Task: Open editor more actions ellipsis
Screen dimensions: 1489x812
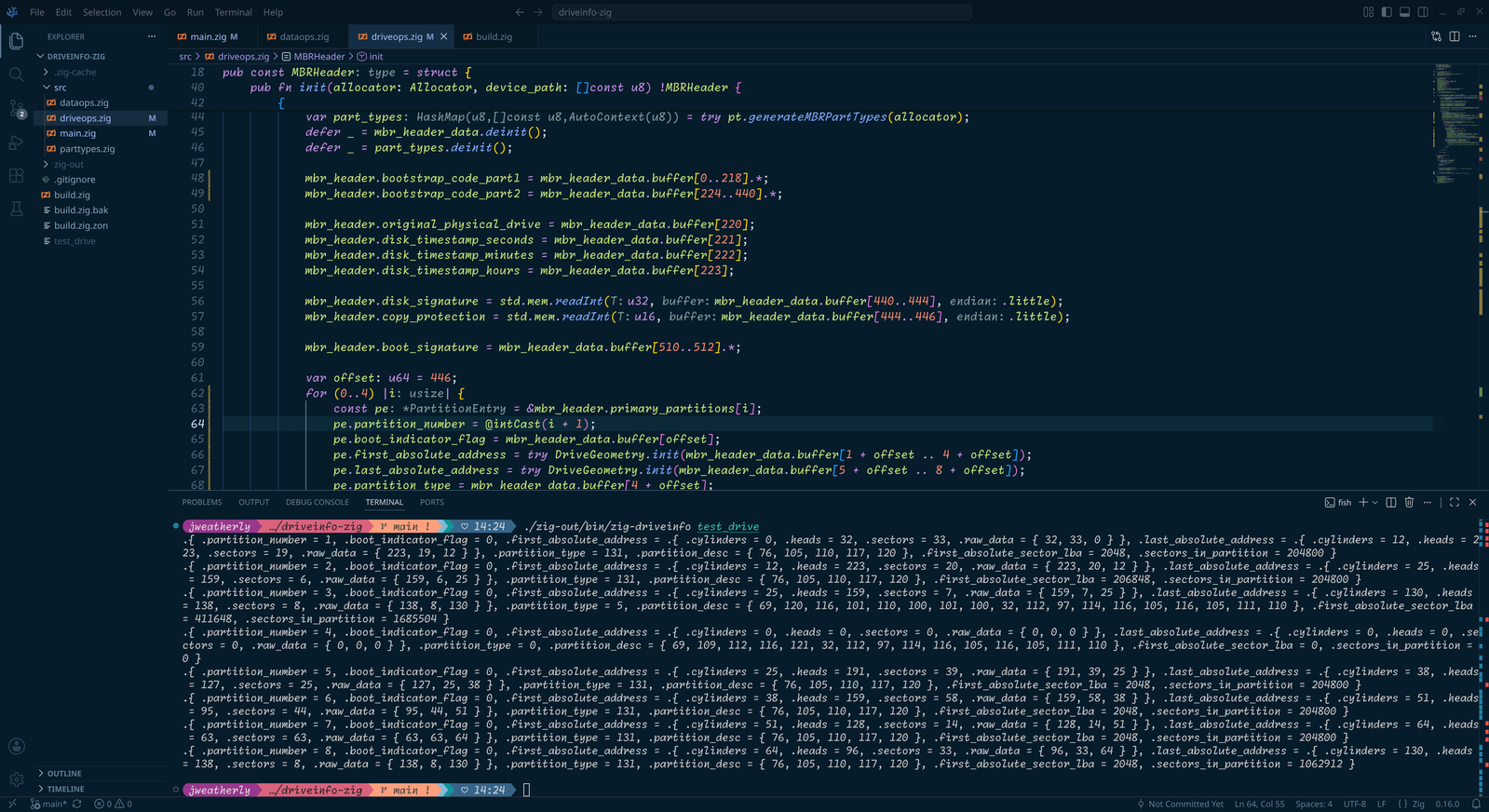Action: click(x=1472, y=36)
